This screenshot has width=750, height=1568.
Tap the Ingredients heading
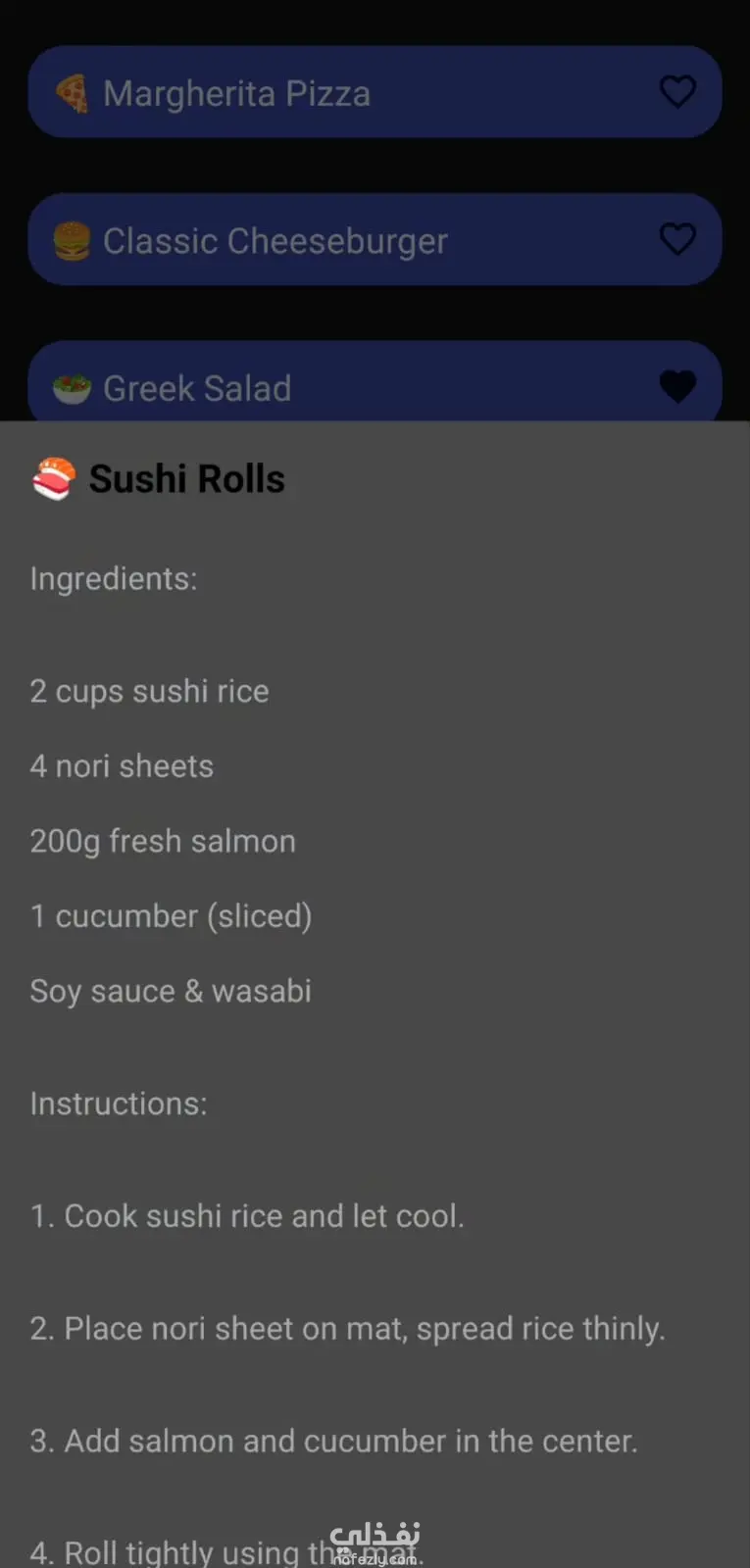click(114, 579)
